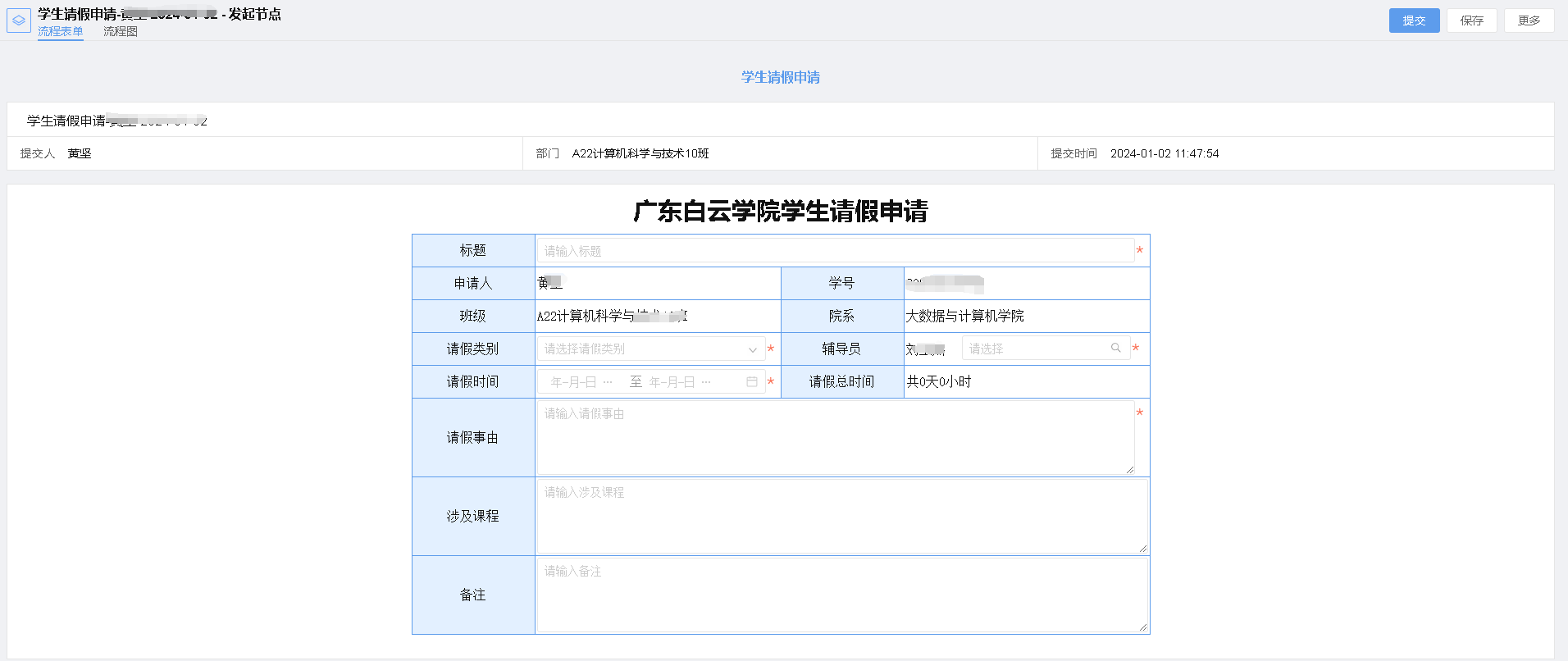
Task: Click the resize handle of 请假事由 textarea
Action: click(1129, 470)
